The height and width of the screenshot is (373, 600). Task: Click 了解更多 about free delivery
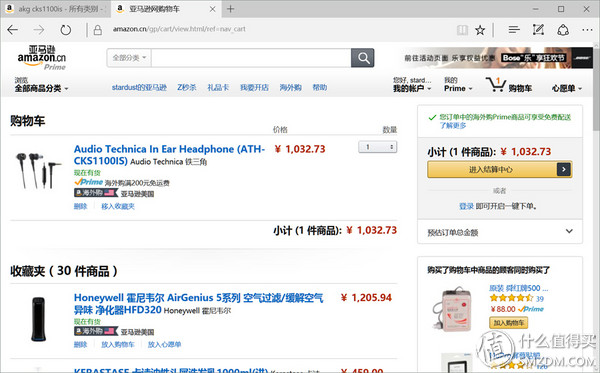point(453,125)
